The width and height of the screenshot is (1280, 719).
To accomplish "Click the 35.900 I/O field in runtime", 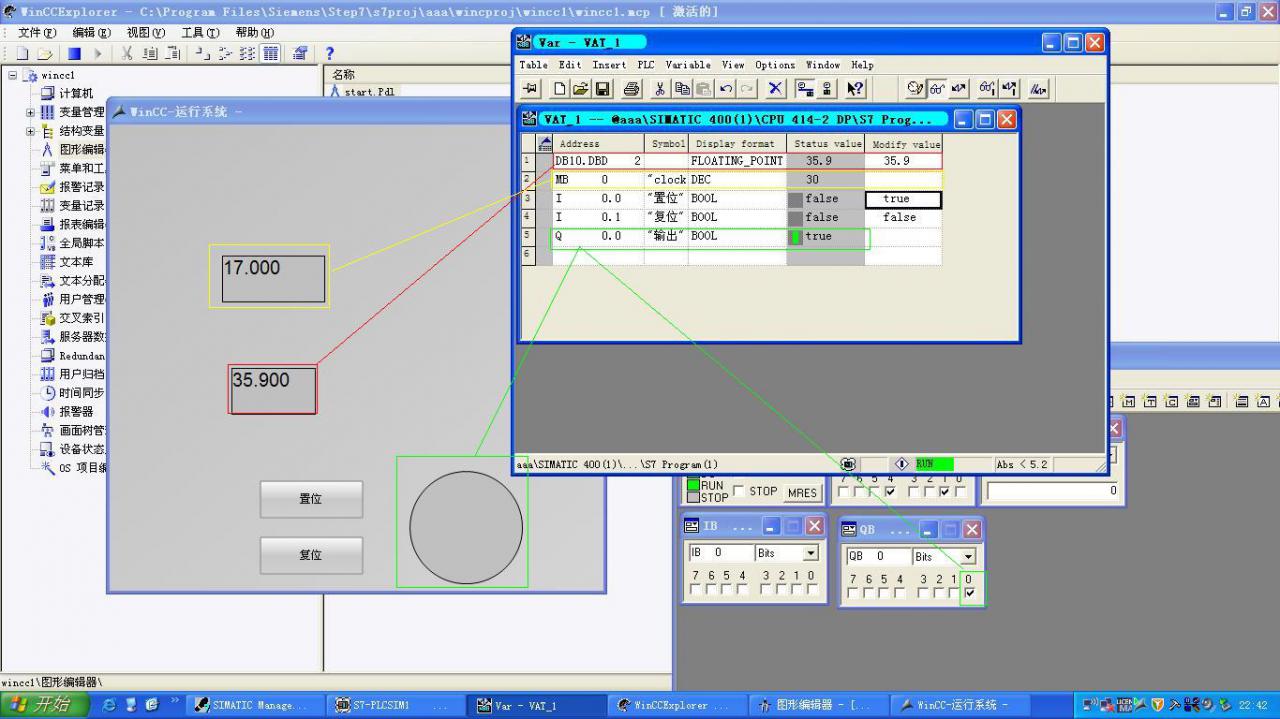I will coord(274,390).
